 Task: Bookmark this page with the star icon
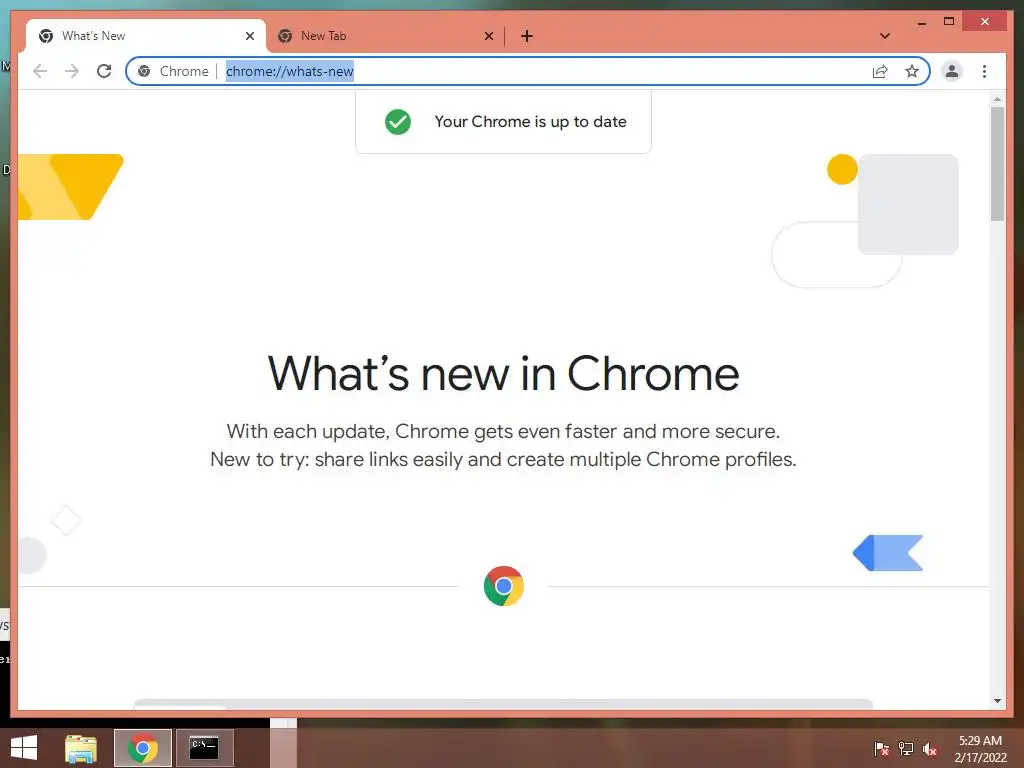912,71
